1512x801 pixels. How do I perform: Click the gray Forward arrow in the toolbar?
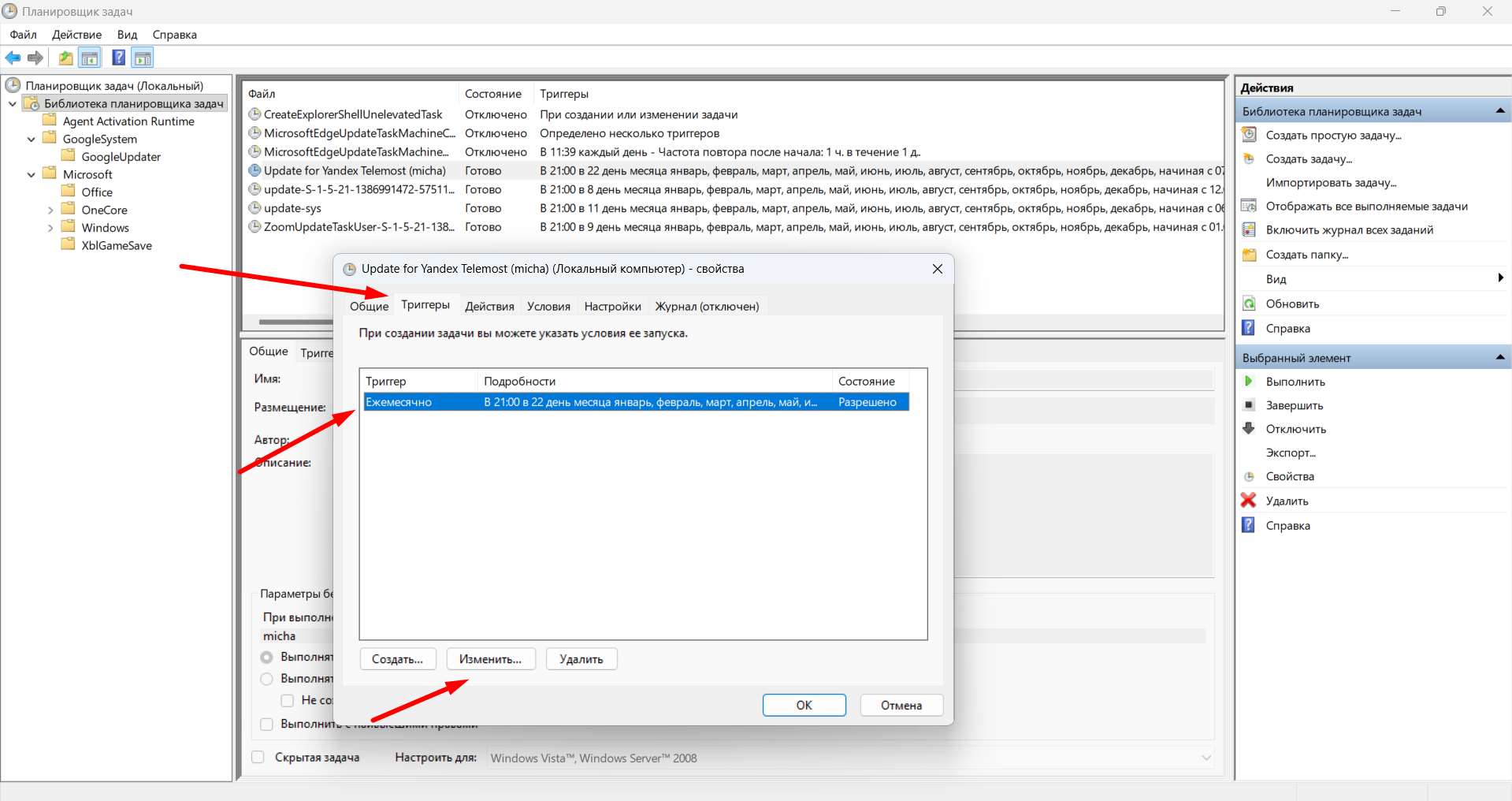tap(35, 58)
